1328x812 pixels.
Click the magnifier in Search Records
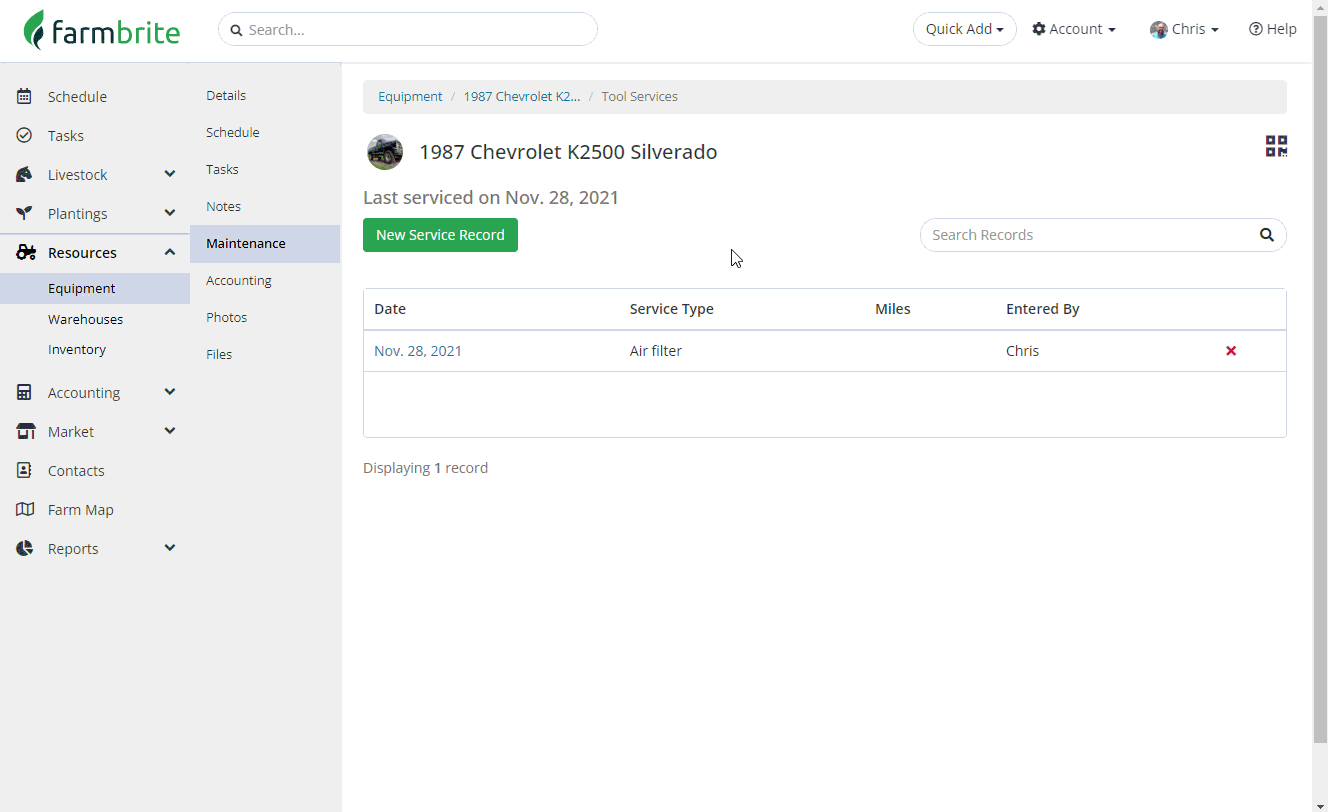click(x=1266, y=235)
